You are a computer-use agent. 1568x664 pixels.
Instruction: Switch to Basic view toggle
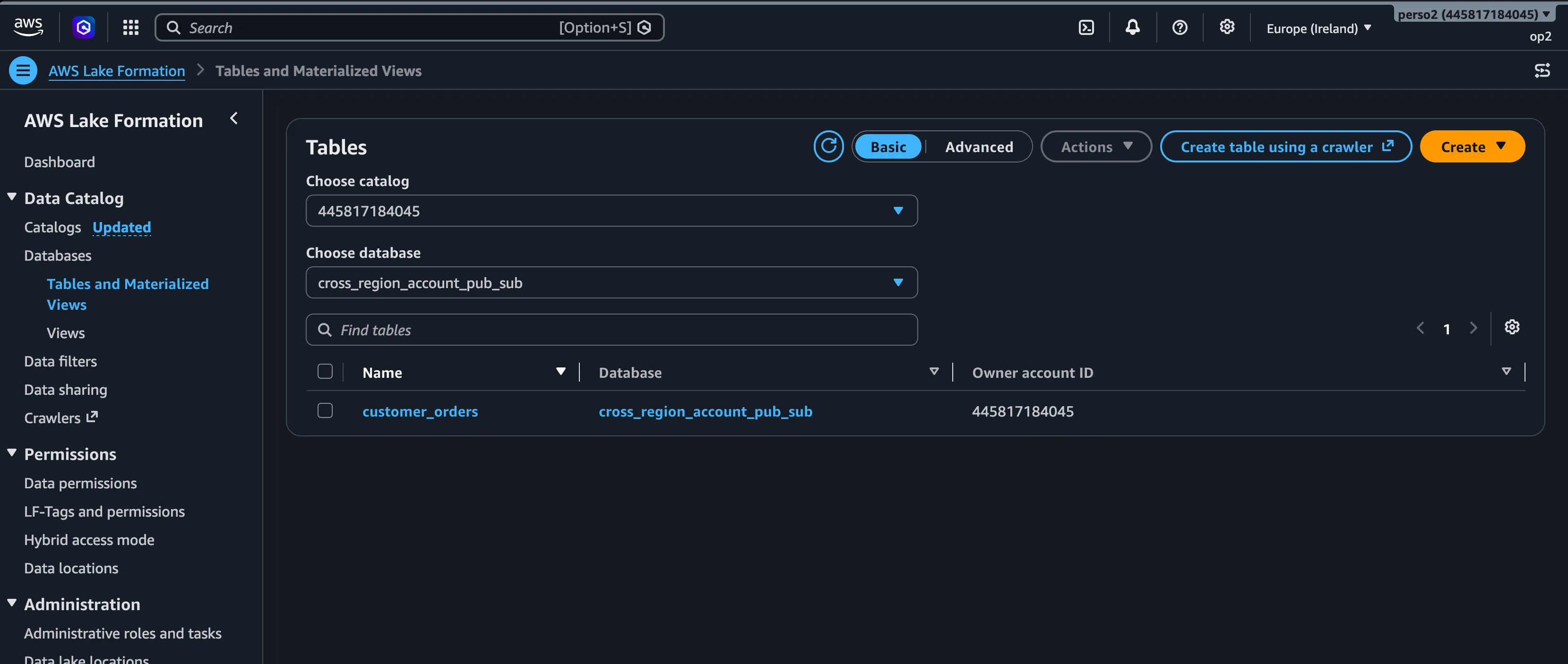coord(888,147)
